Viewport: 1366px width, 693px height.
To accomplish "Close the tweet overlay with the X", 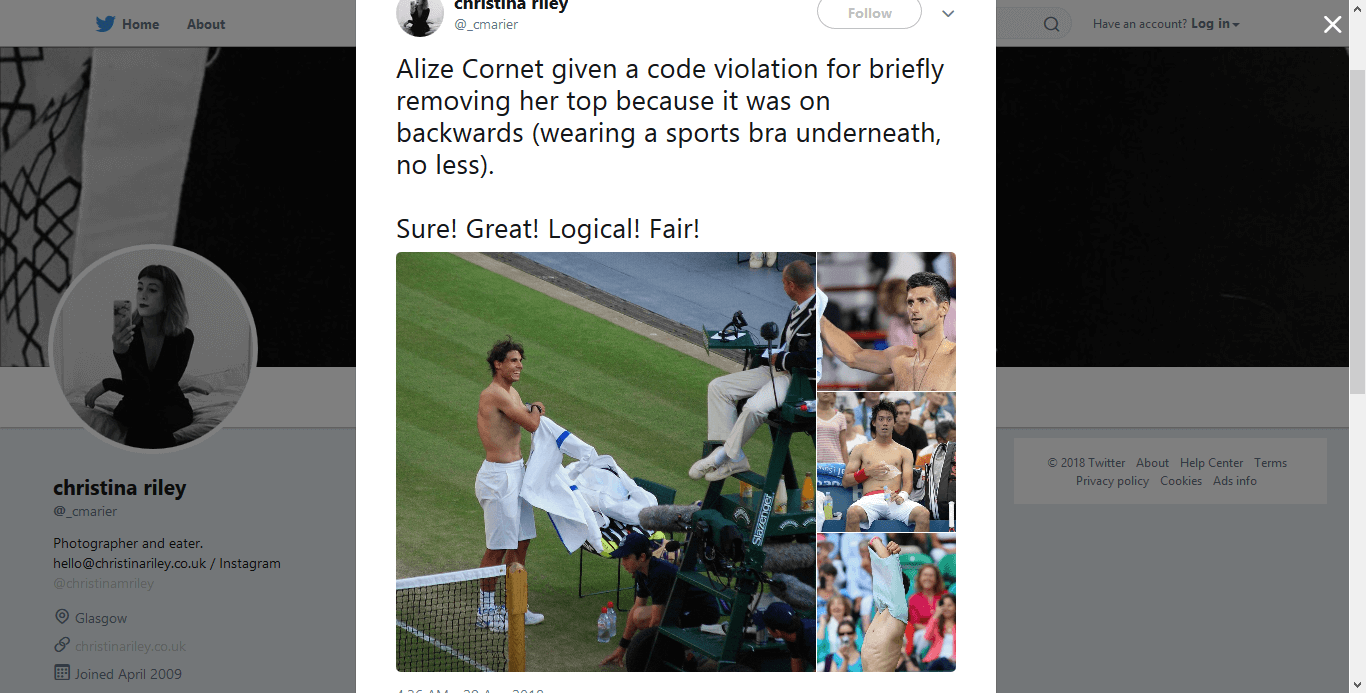I will point(1333,25).
